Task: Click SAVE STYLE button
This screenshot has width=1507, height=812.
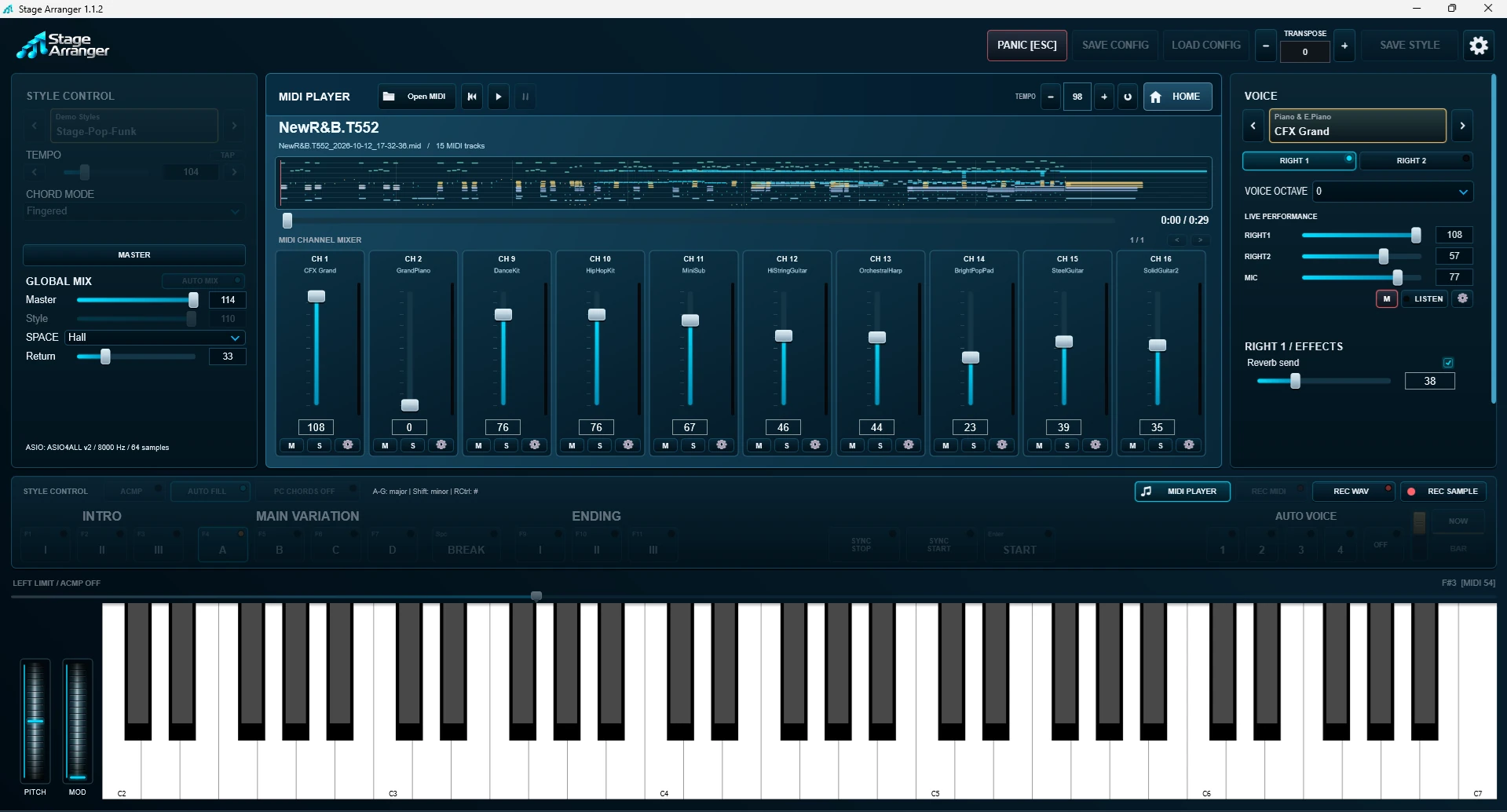Action: coord(1410,46)
